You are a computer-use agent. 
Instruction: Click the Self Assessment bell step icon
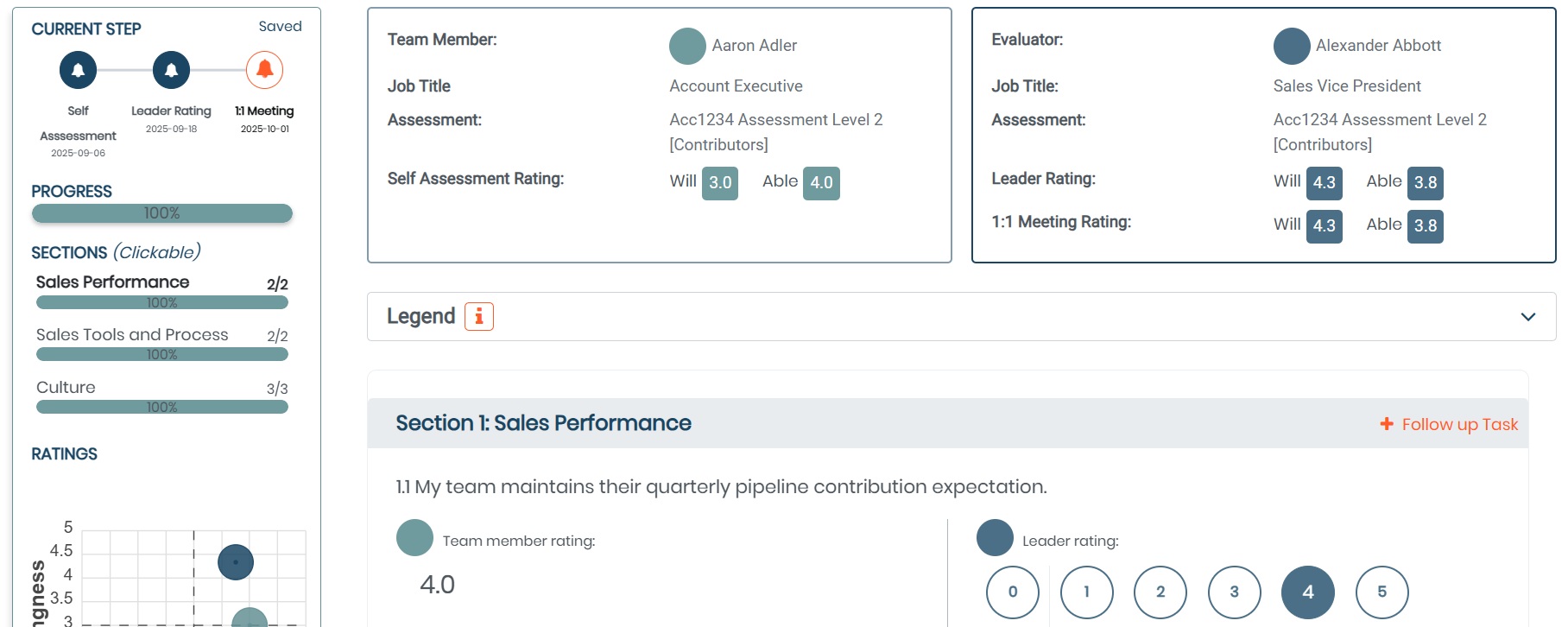click(78, 70)
